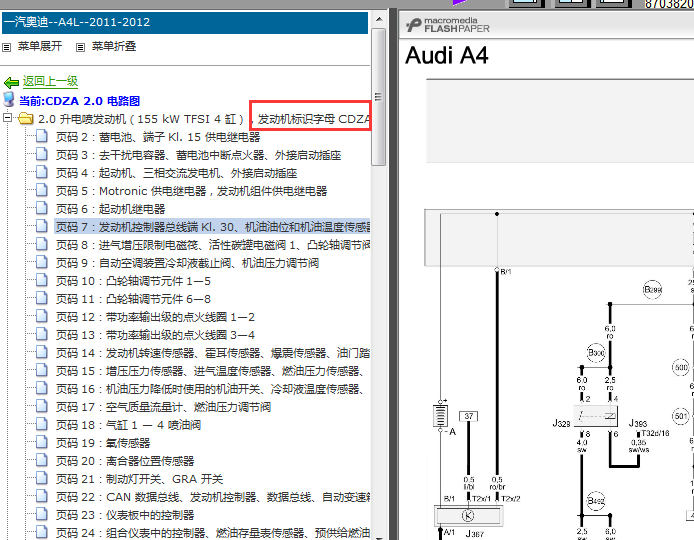Click the J367 component label in diagram
This screenshot has width=694, height=540.
coord(475,534)
